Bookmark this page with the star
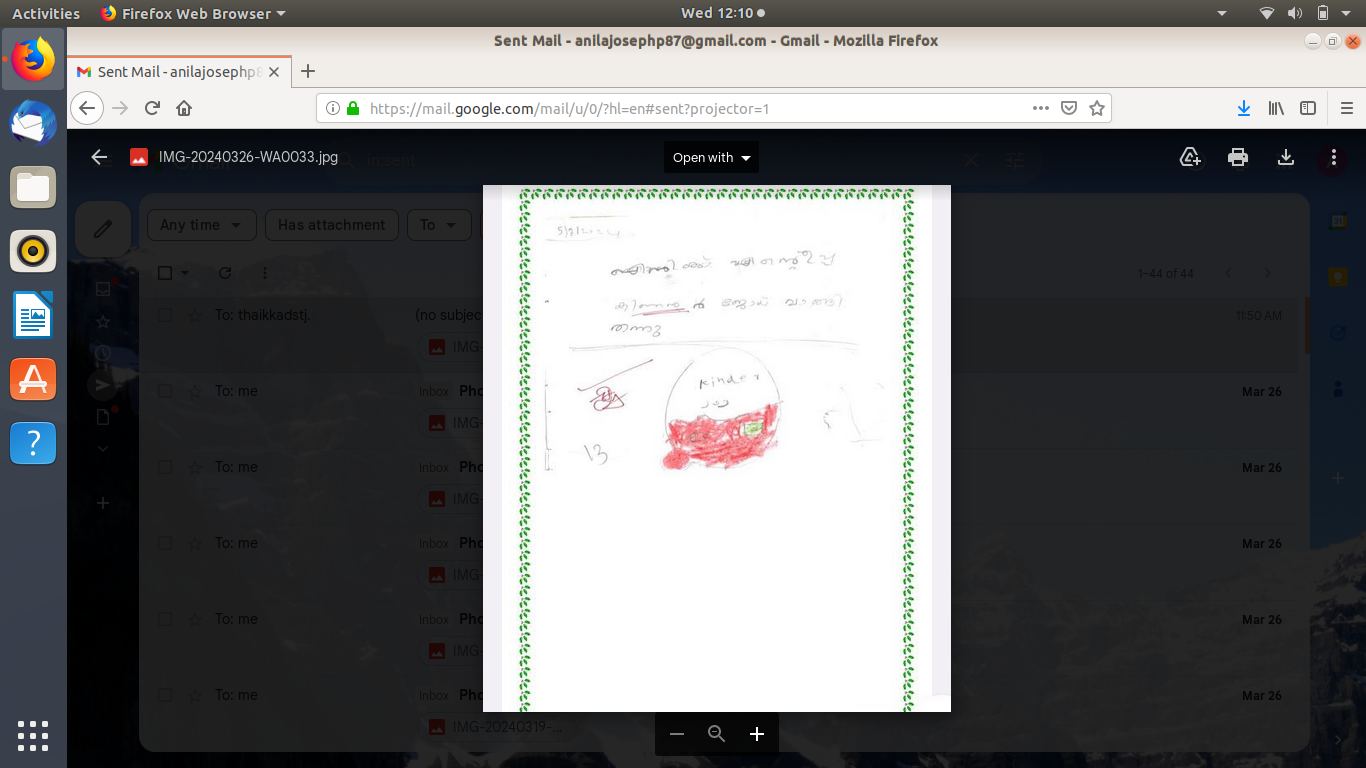 coord(1097,108)
